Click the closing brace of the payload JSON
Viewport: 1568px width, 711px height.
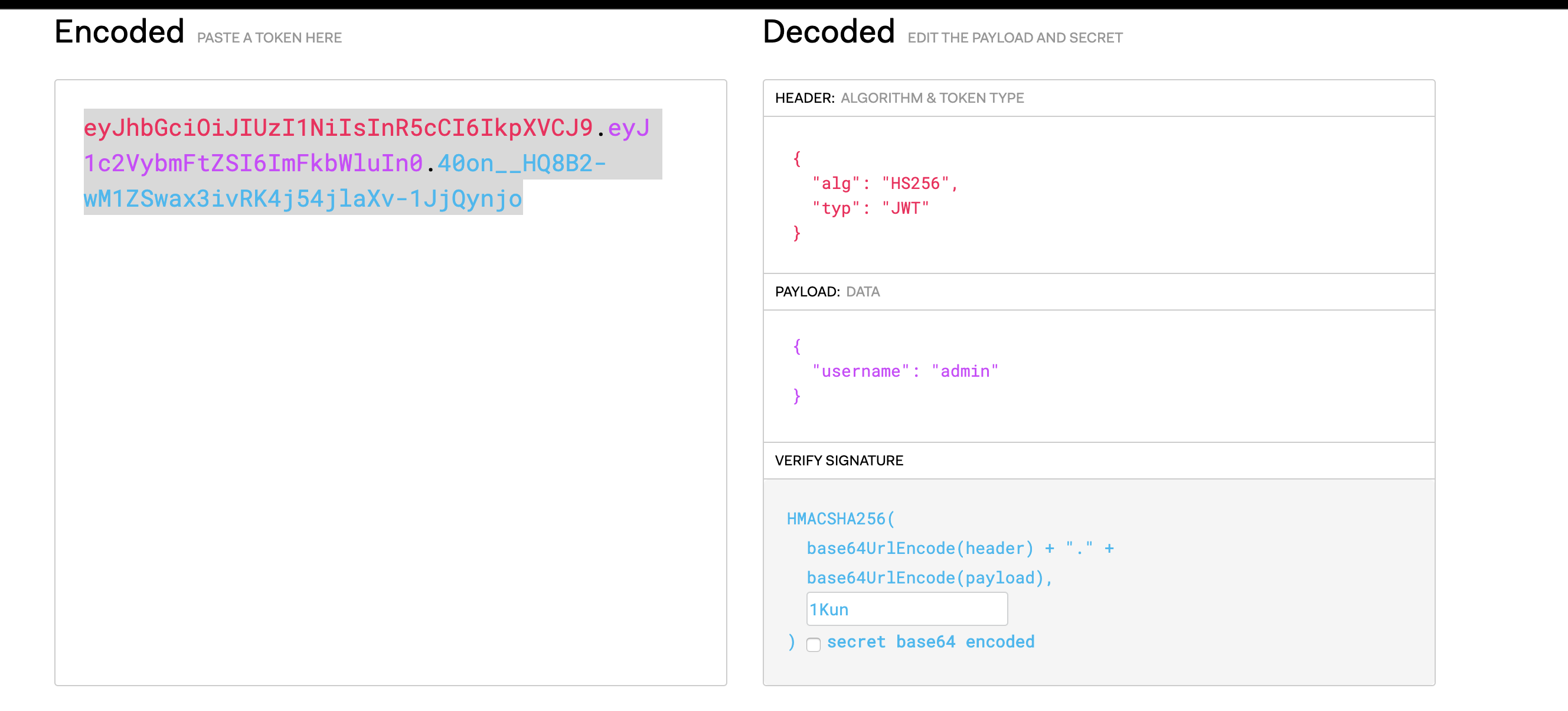(x=796, y=396)
